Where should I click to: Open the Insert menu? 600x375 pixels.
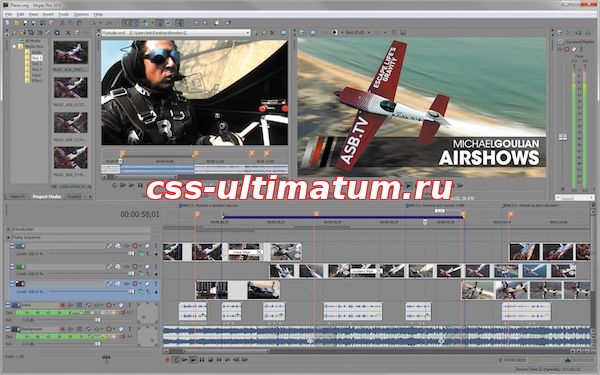tap(48, 15)
